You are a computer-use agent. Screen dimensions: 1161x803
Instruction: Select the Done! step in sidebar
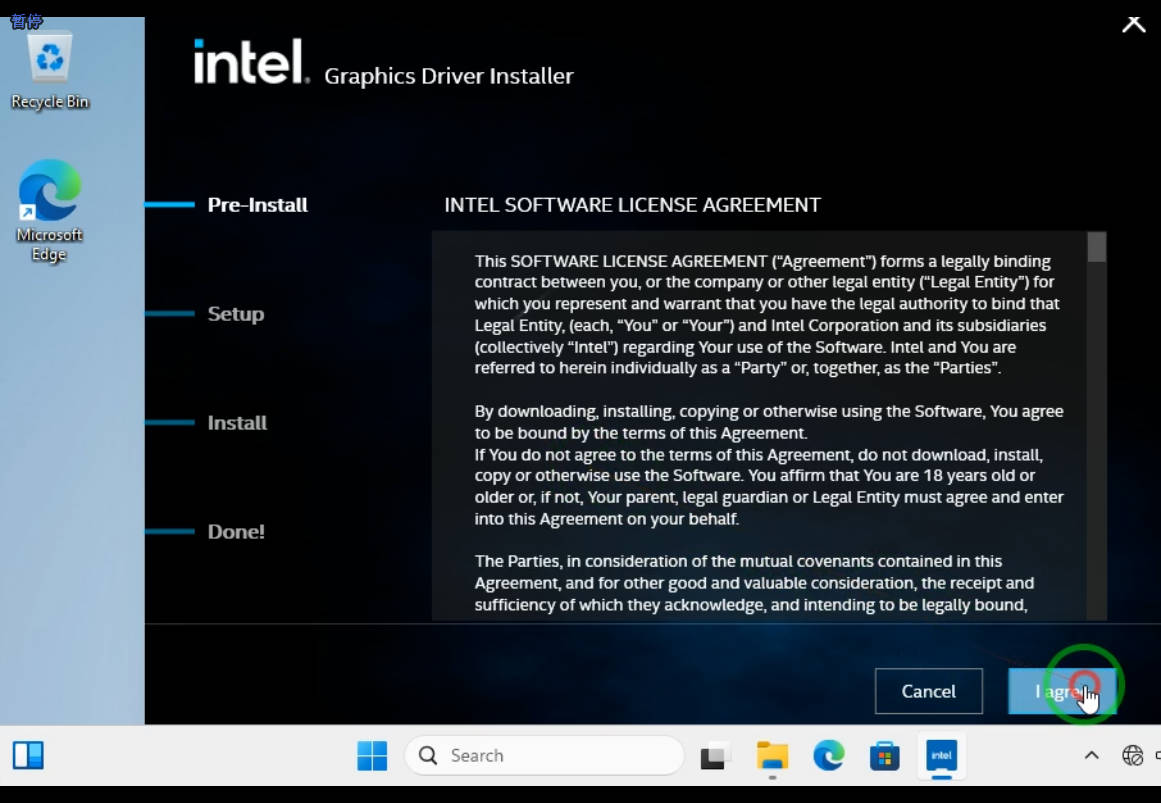coord(236,532)
